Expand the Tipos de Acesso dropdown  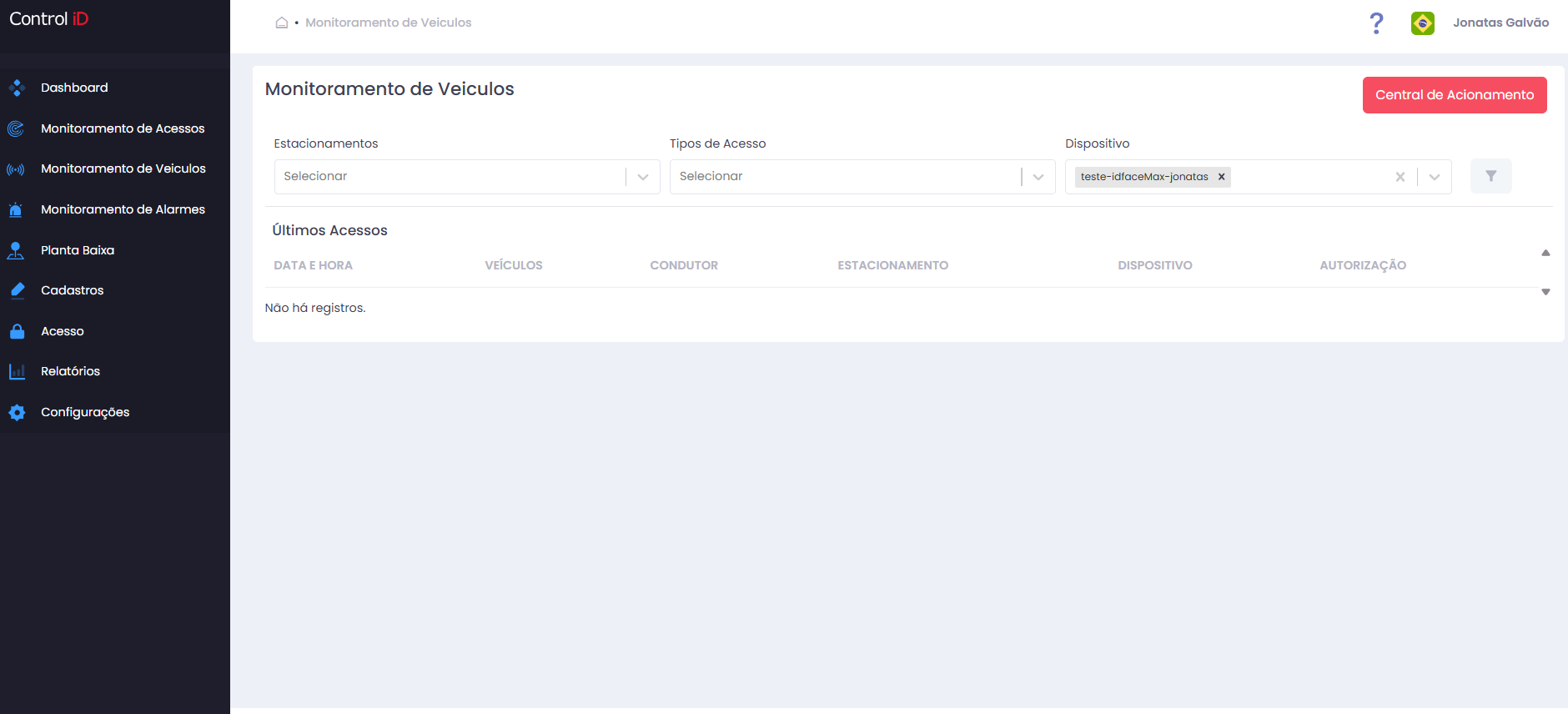pyautogui.click(x=1038, y=177)
